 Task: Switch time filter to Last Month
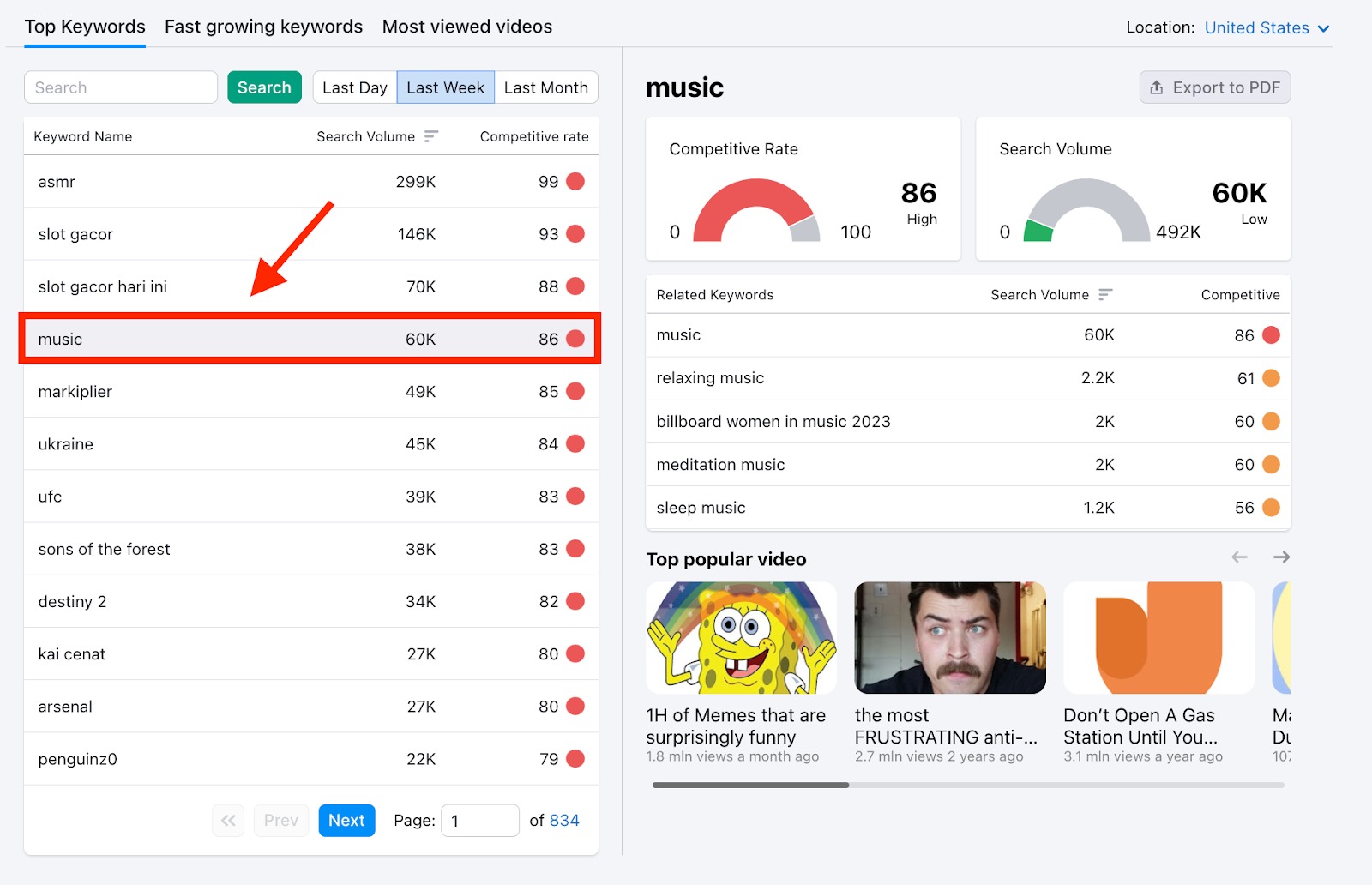pos(545,87)
